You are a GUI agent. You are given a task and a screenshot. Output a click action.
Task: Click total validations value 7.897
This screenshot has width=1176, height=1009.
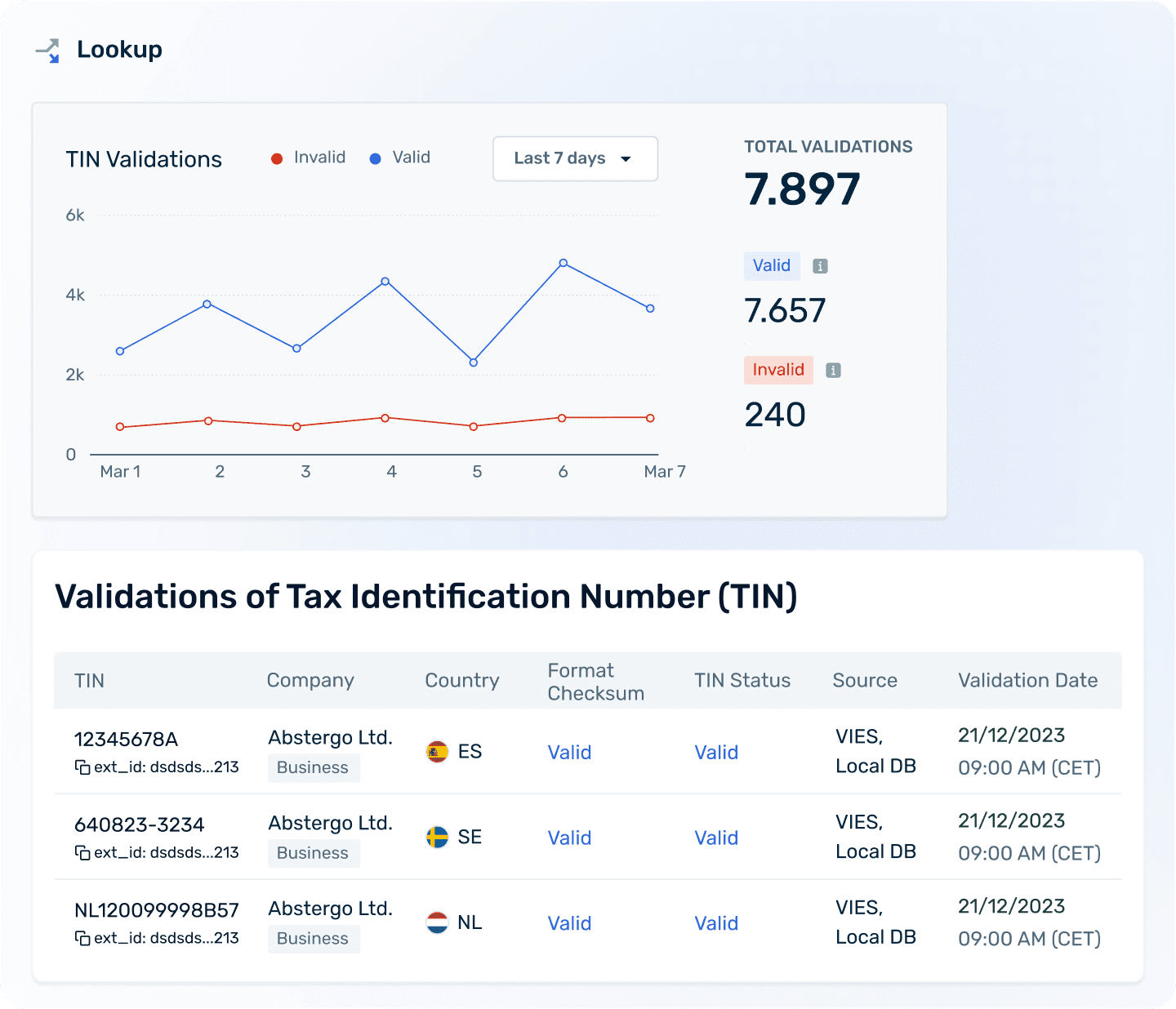point(802,189)
